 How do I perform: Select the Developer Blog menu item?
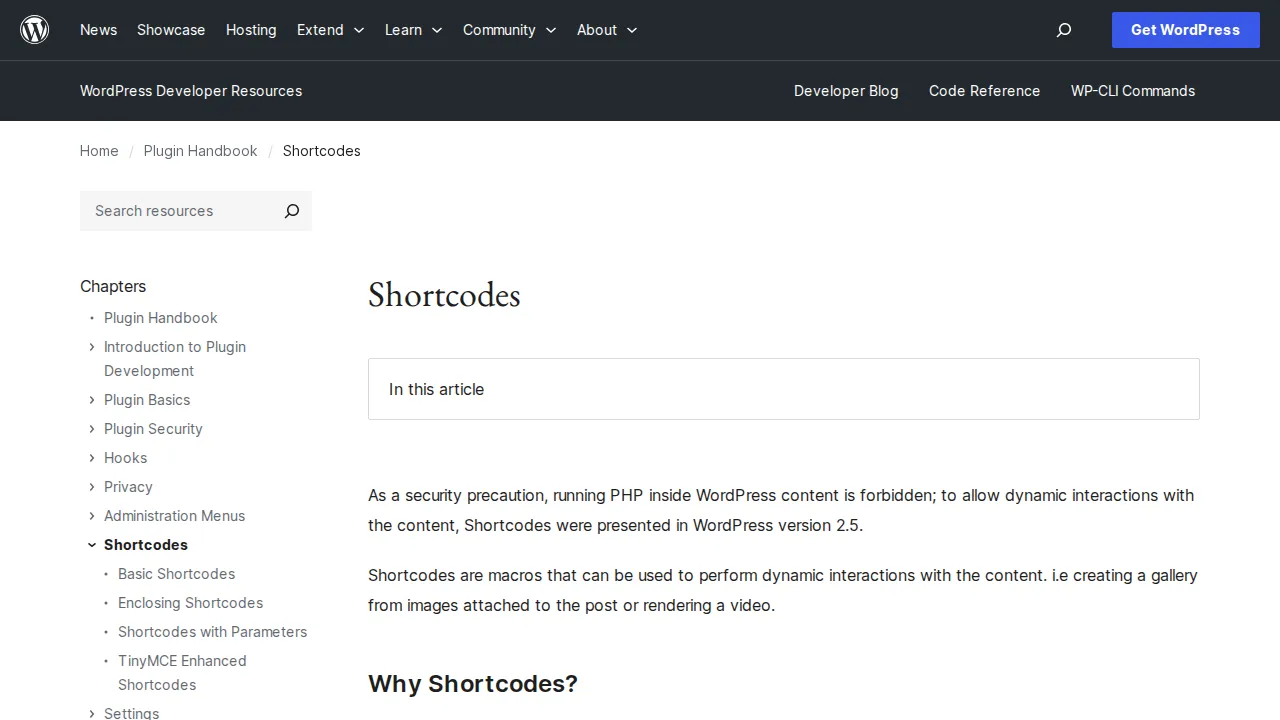(846, 91)
